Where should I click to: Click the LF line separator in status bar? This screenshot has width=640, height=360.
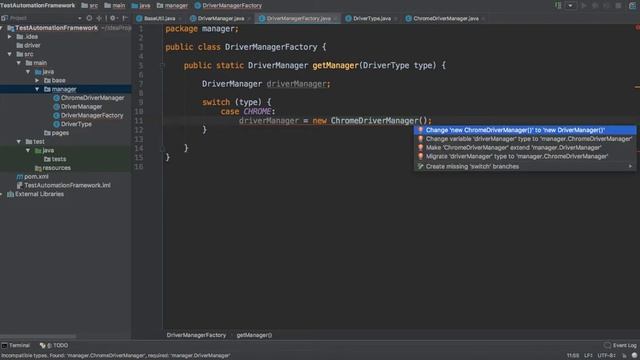(588, 356)
